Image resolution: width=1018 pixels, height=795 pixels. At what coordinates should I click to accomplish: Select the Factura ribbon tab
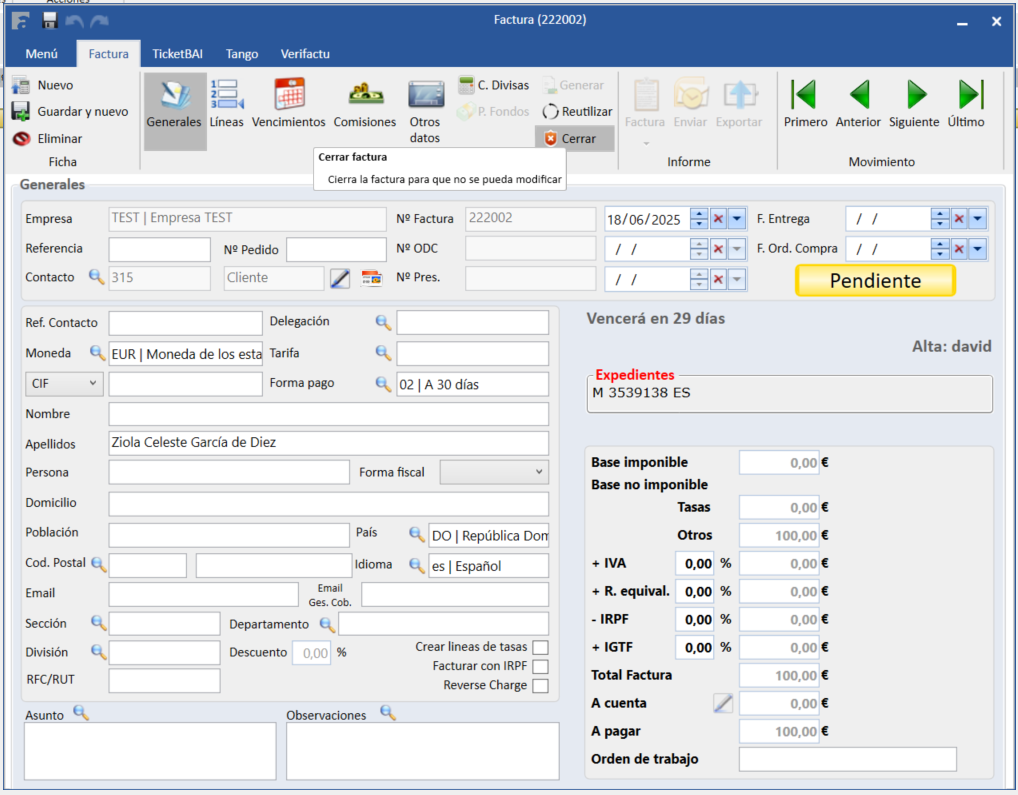108,54
